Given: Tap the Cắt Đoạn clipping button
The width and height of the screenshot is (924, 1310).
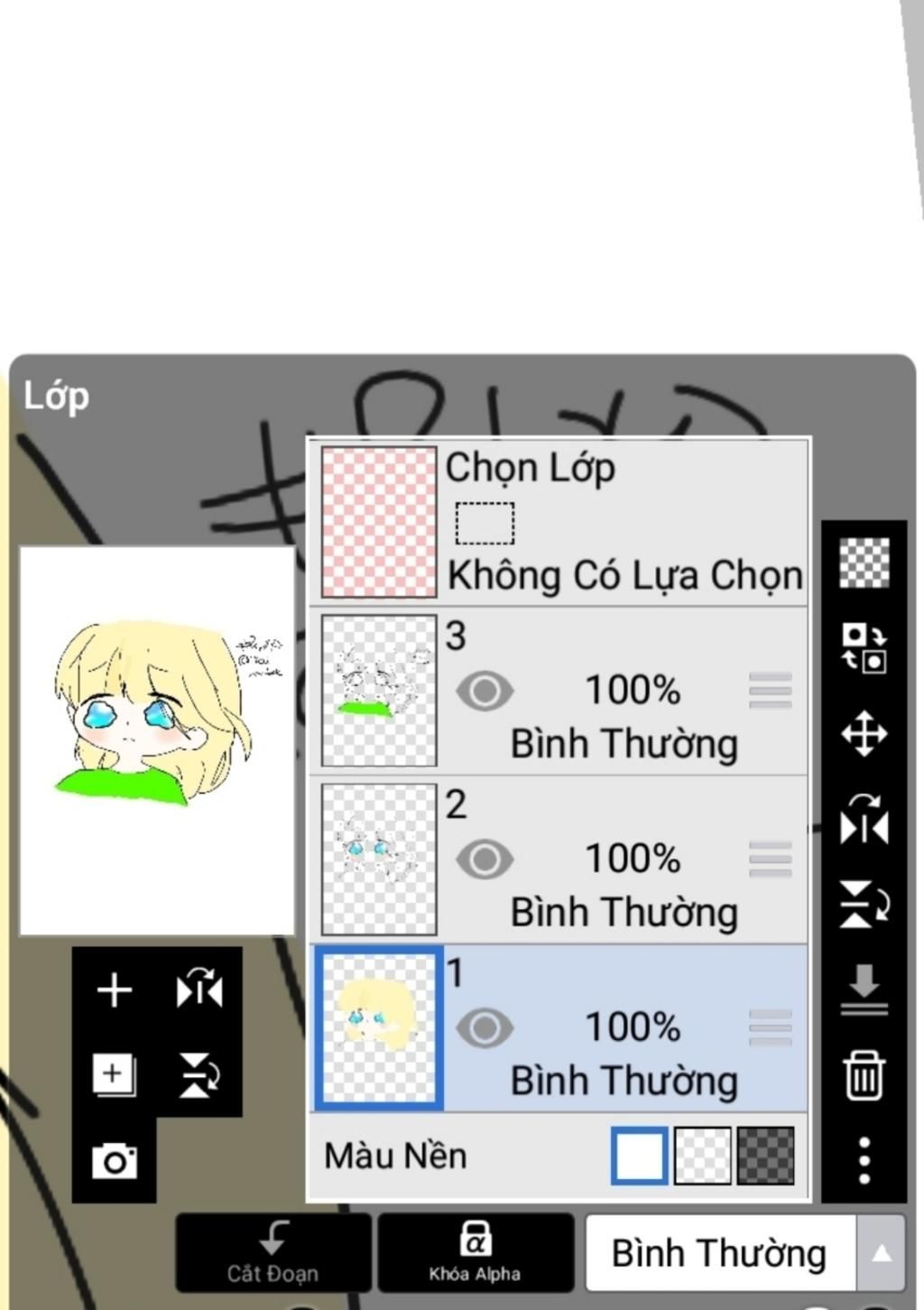Looking at the screenshot, I should coord(273,1253).
